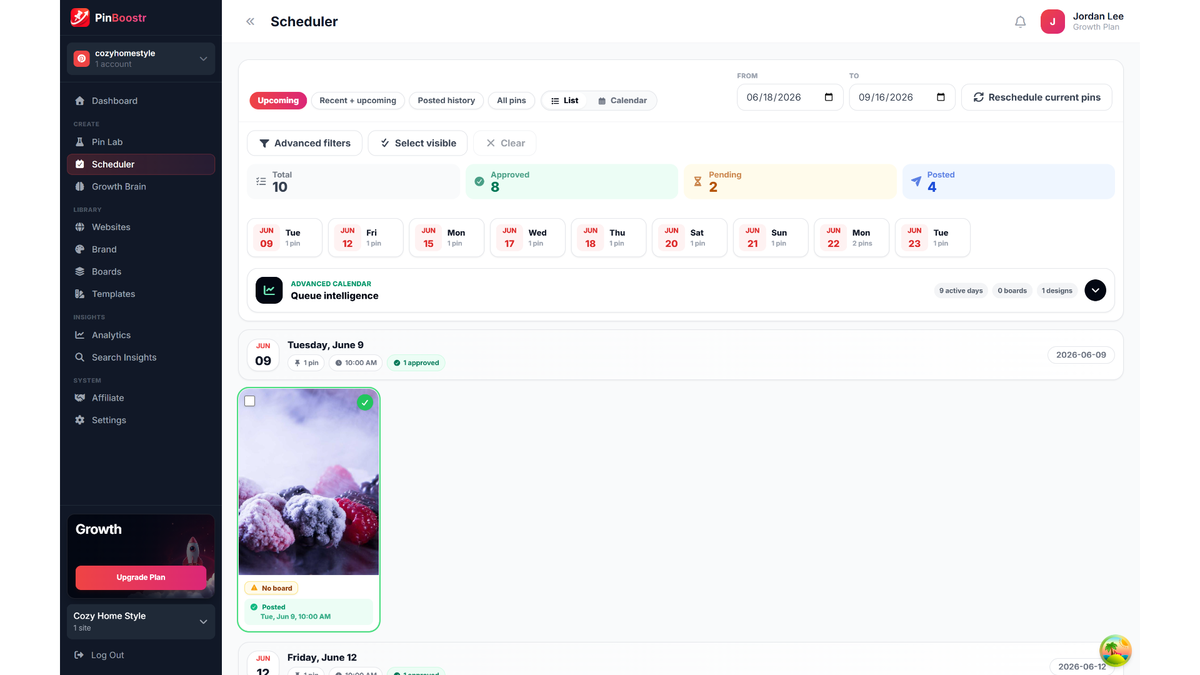Open calendar picker in TO date field
The width and height of the screenshot is (1200, 675).
(x=940, y=97)
